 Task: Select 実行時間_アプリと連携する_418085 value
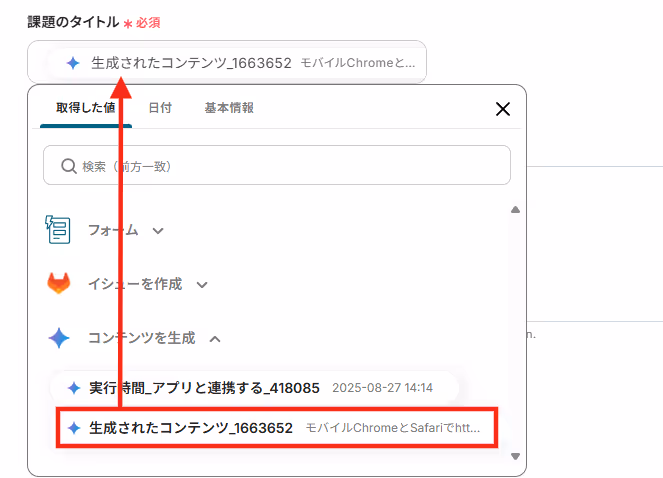pos(254,387)
